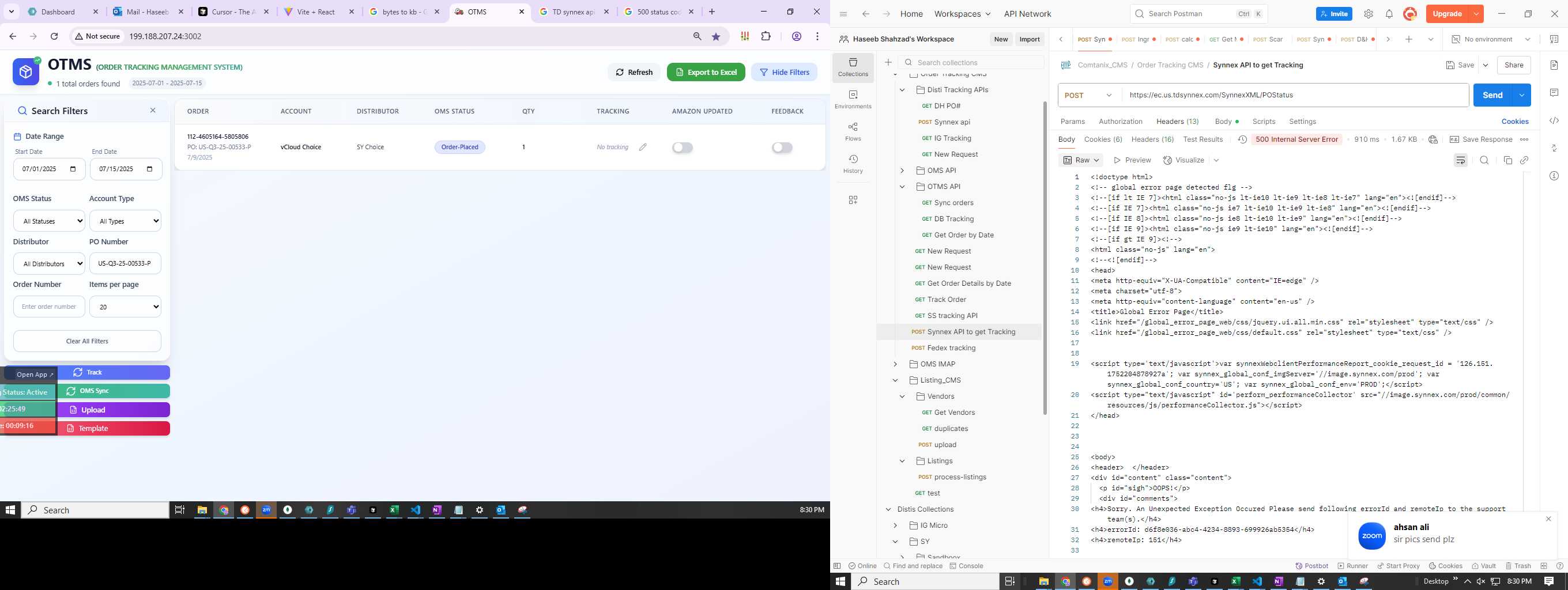Open Postman Console in status bar
1568x590 pixels.
pyautogui.click(x=967, y=566)
